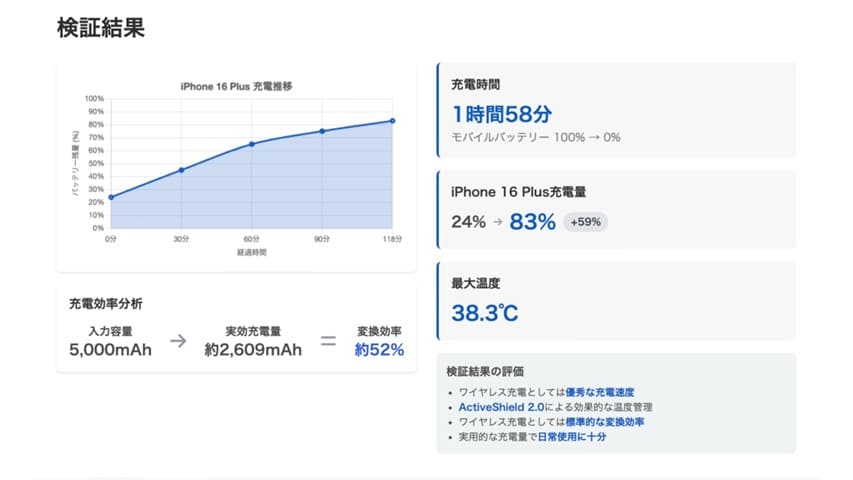Click the iPhone 16 Plus 充電推移 chart title
Image resolution: width=853 pixels, height=480 pixels.
coord(236,86)
